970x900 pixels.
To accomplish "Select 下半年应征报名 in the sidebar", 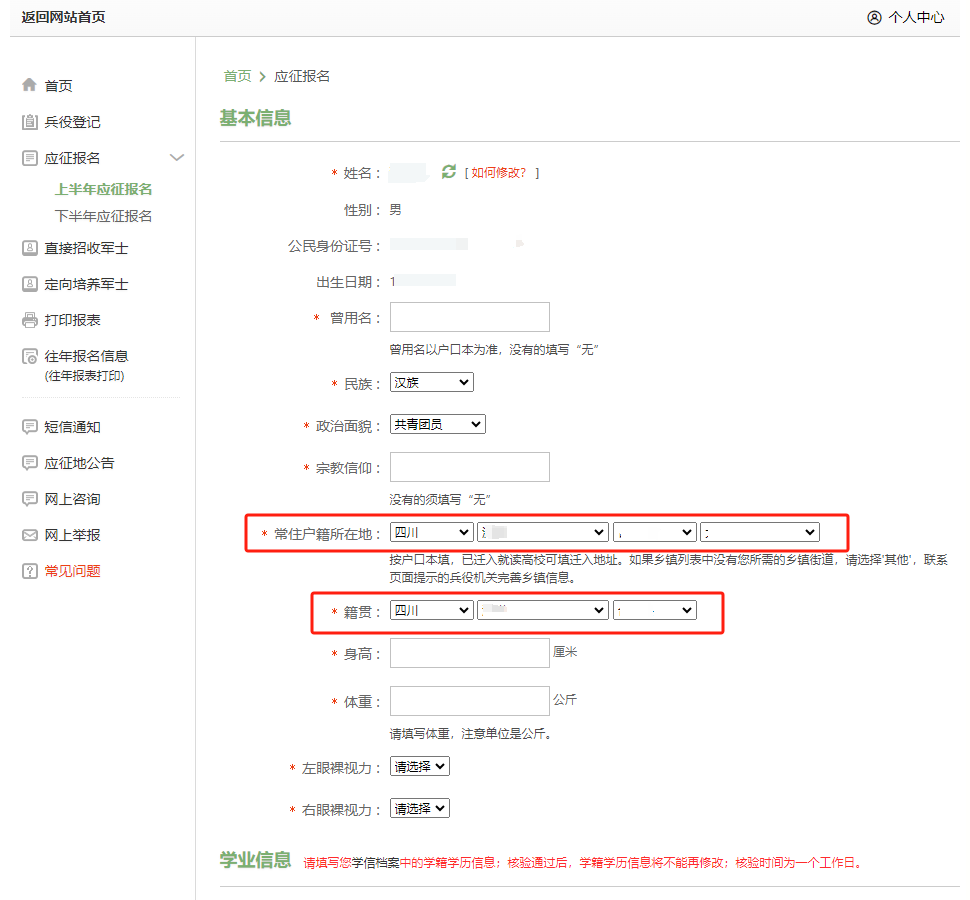I will 103,216.
